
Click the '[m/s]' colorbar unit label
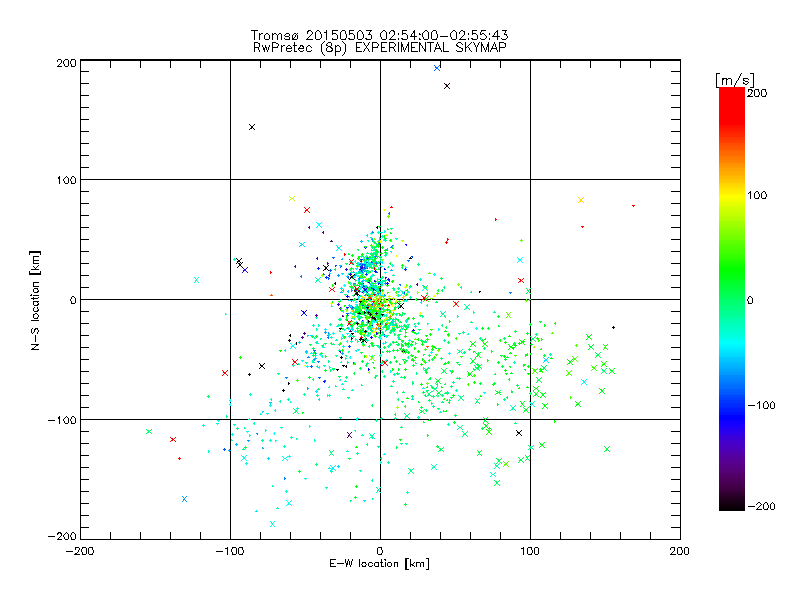[x=735, y=80]
